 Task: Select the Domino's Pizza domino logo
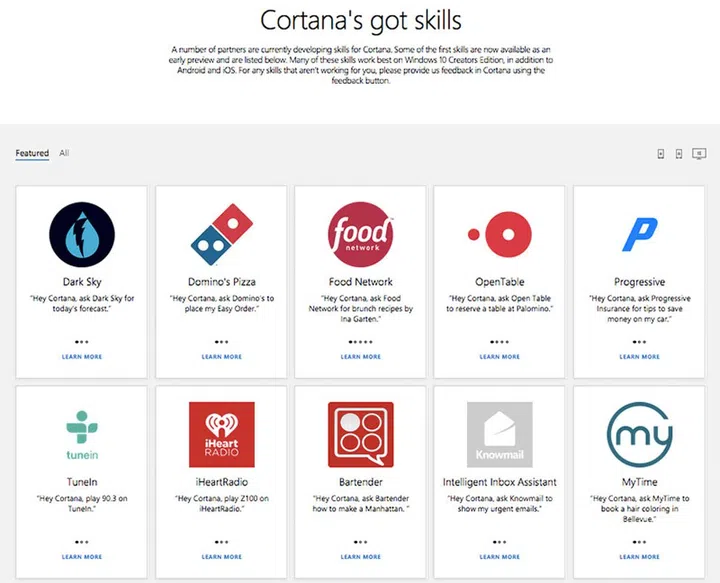pos(221,235)
